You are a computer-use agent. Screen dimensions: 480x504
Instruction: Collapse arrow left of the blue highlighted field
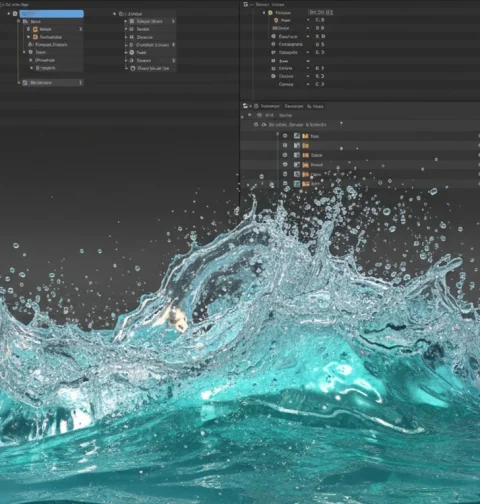(x=9, y=14)
